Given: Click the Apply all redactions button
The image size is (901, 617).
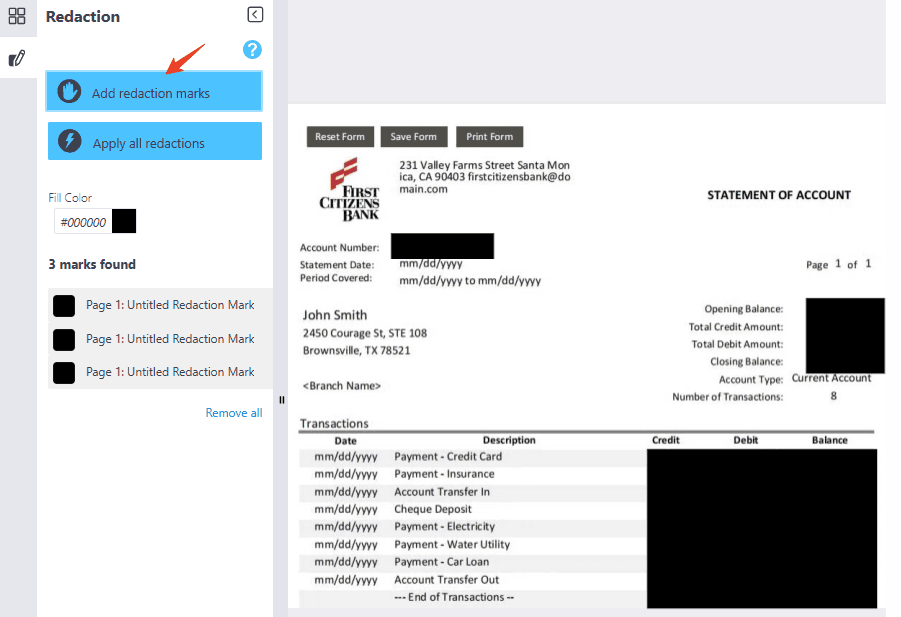Looking at the screenshot, I should click(x=154, y=140).
